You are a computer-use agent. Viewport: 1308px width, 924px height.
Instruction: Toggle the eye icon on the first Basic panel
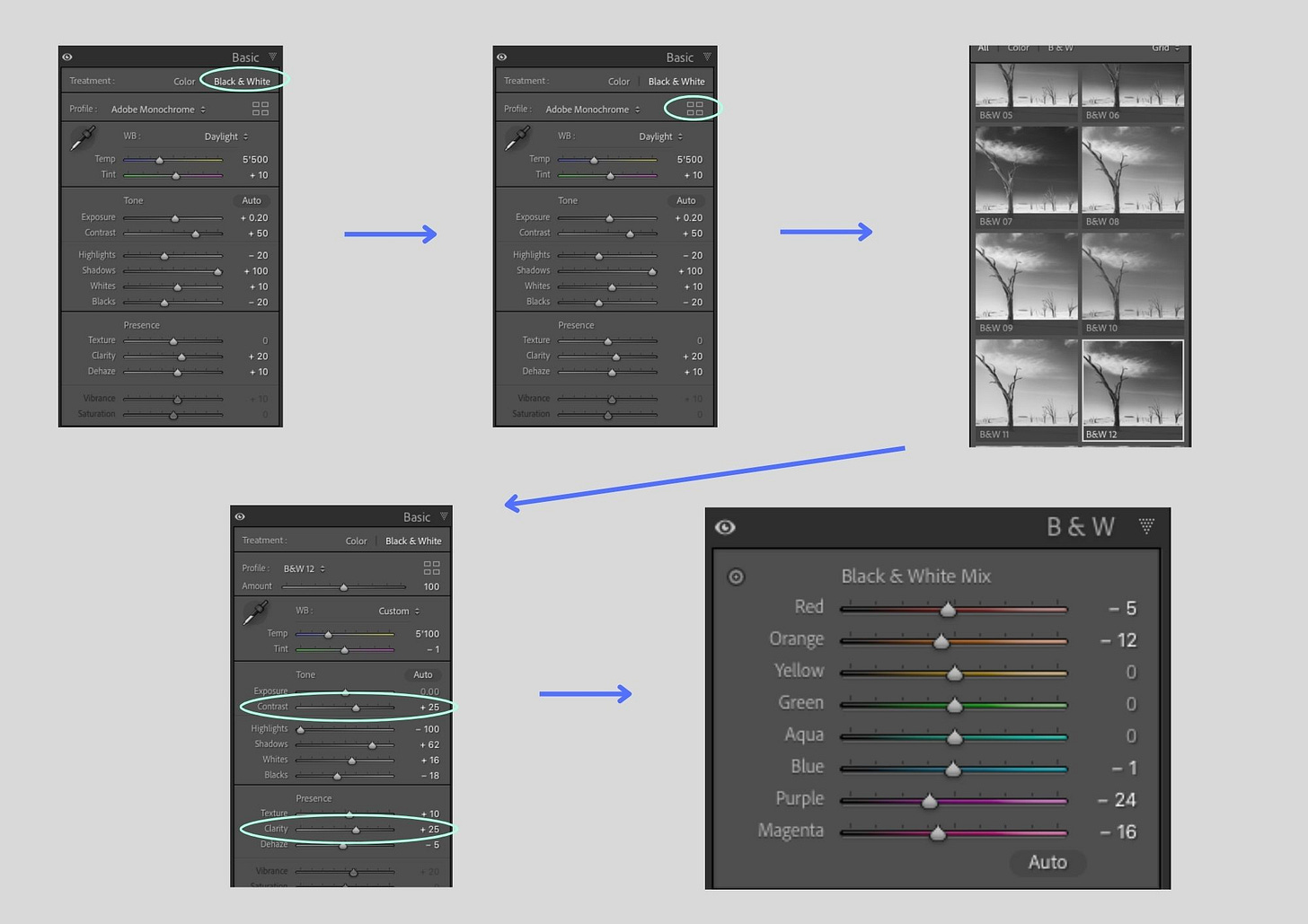[x=67, y=57]
